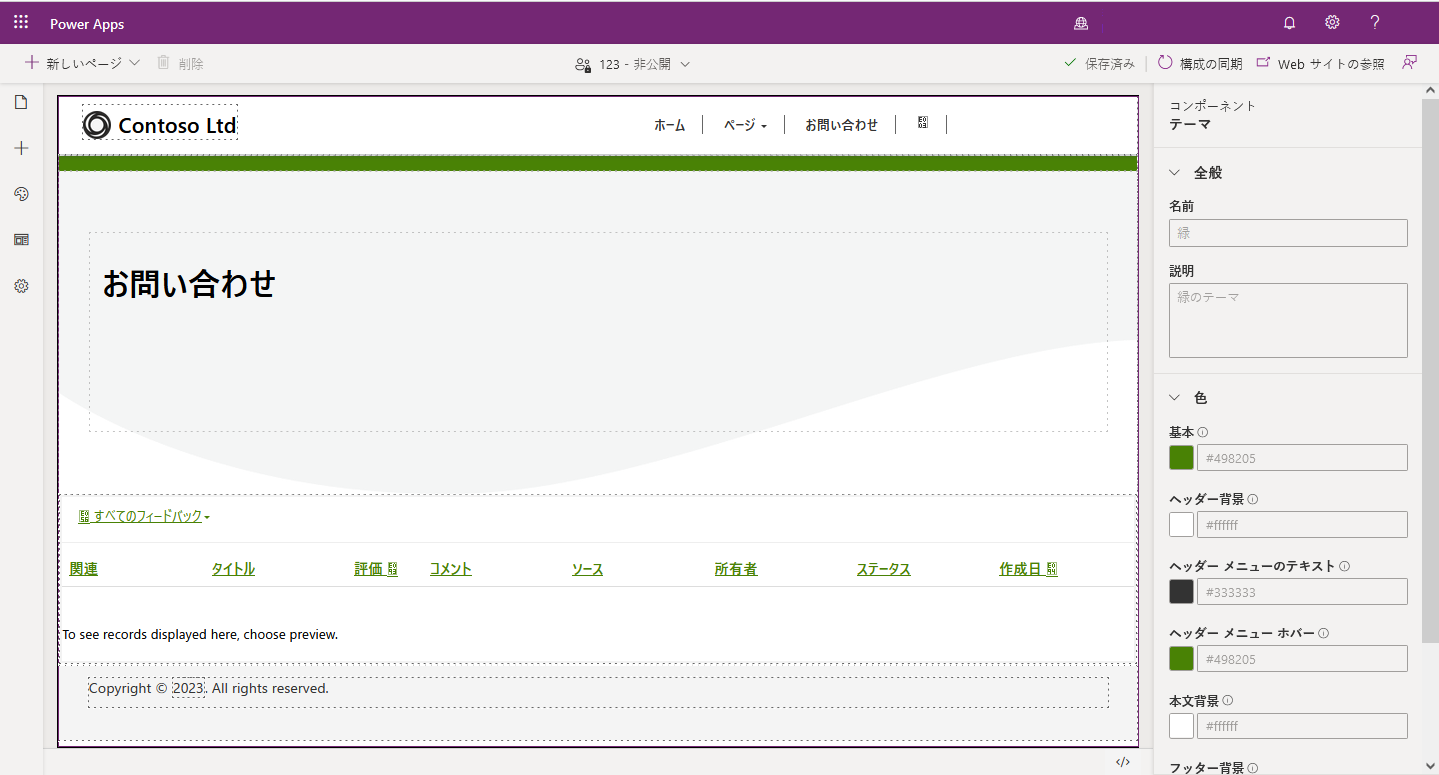Click the 説明 text area
1439x775 pixels.
tap(1288, 320)
